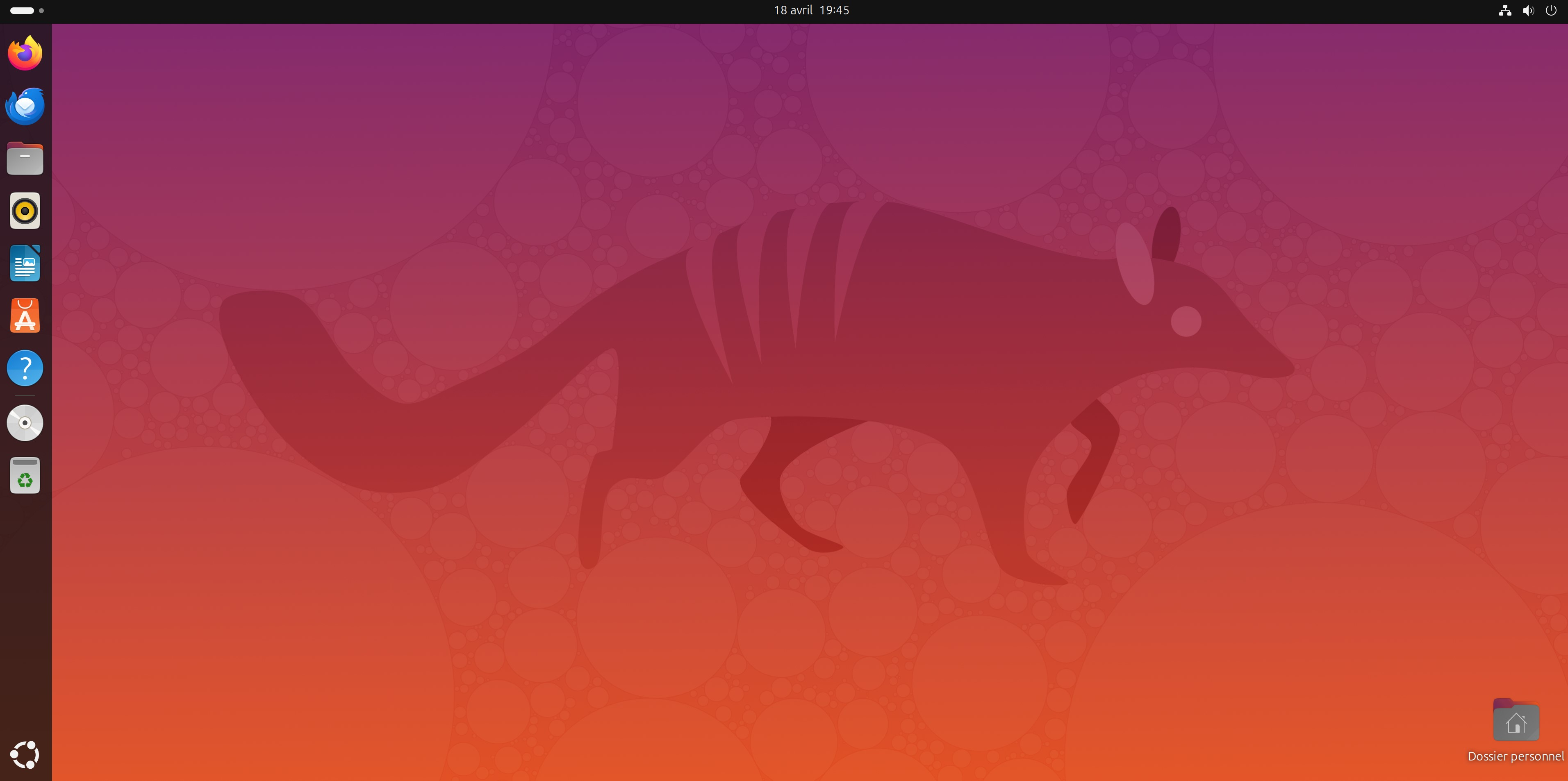The width and height of the screenshot is (1568, 781).
Task: Open LibreOffice Impress from the dock
Action: pyautogui.click(x=24, y=263)
